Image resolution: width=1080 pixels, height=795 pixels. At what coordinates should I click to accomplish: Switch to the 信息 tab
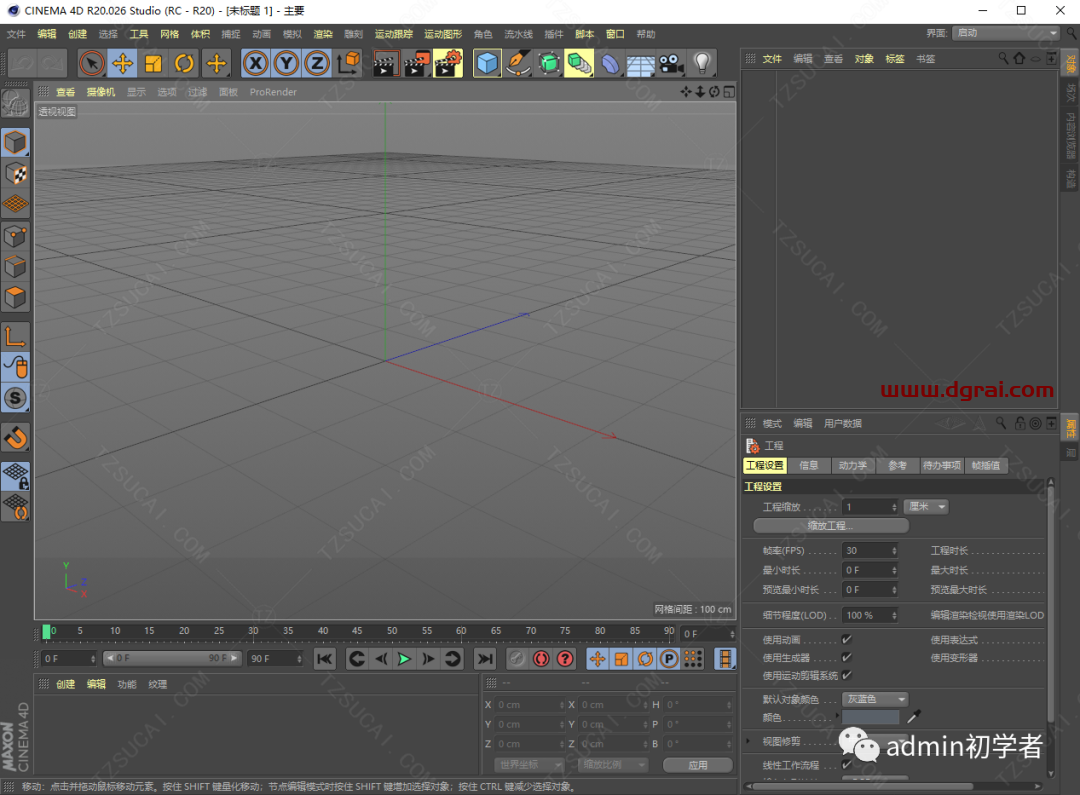pos(809,466)
